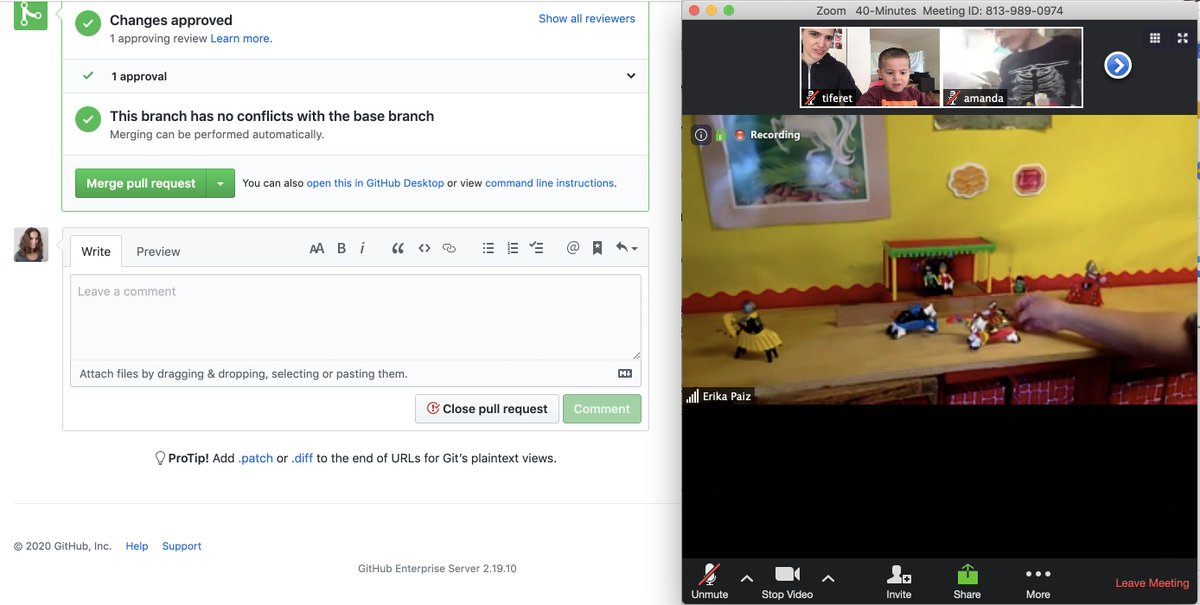The width and height of the screenshot is (1200, 605).
Task: Select the Write tab
Action: [x=95, y=251]
